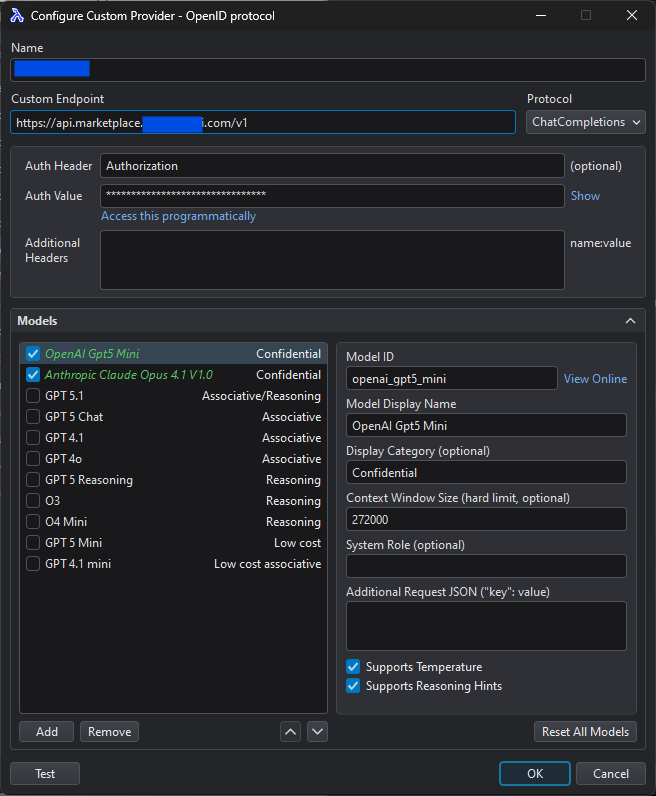Click the Remove model button
The image size is (656, 796).
(110, 732)
